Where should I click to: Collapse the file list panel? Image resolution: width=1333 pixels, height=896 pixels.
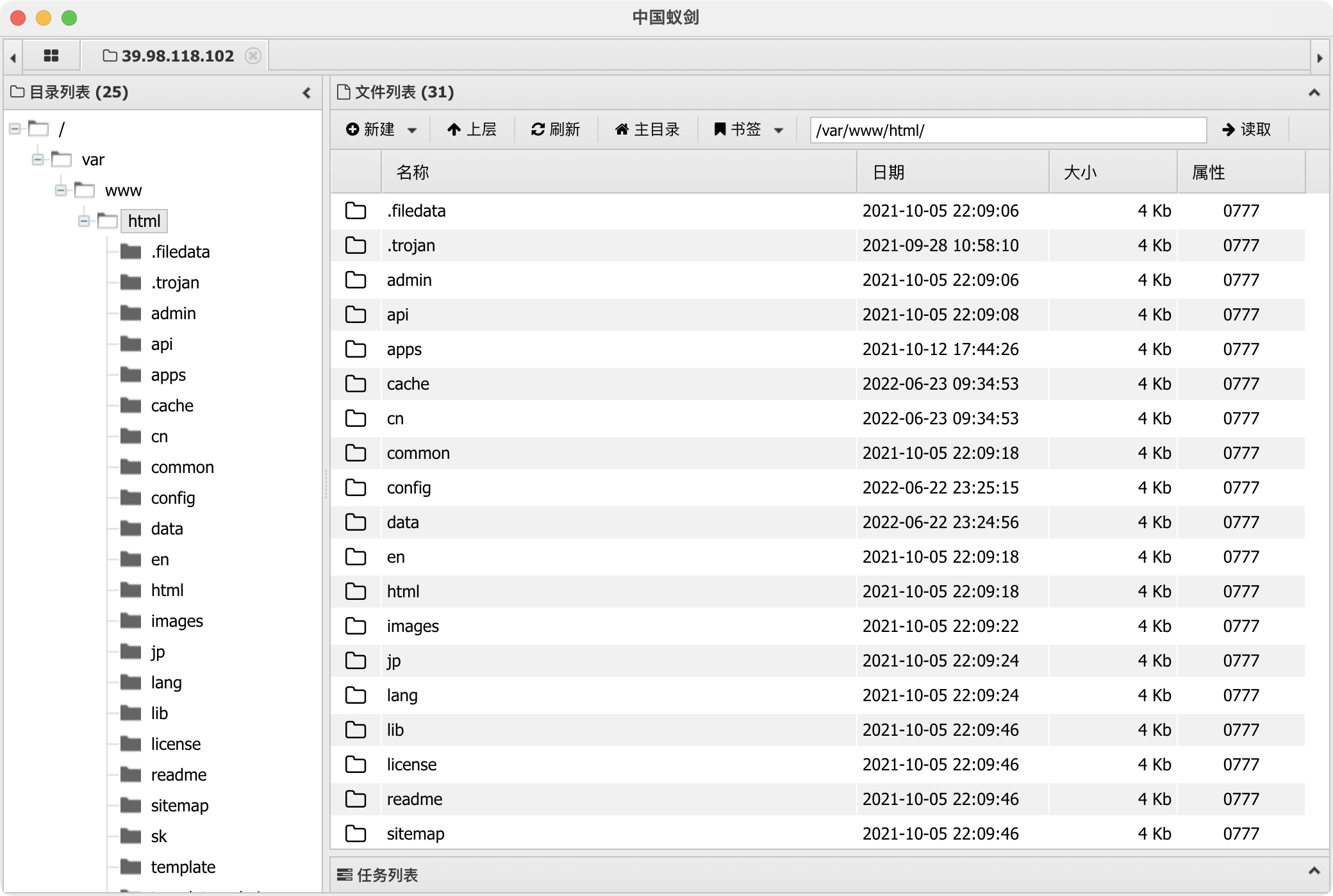click(x=1314, y=93)
